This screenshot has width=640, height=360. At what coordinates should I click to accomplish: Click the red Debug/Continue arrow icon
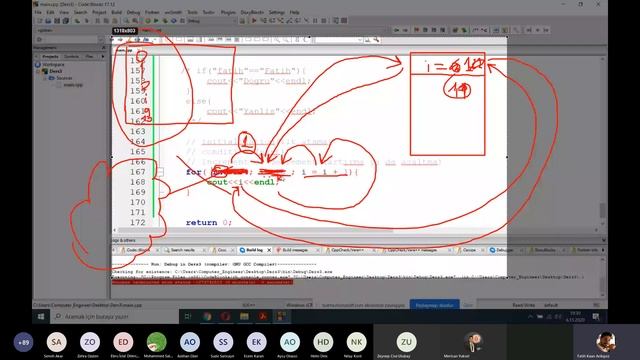(254, 20)
